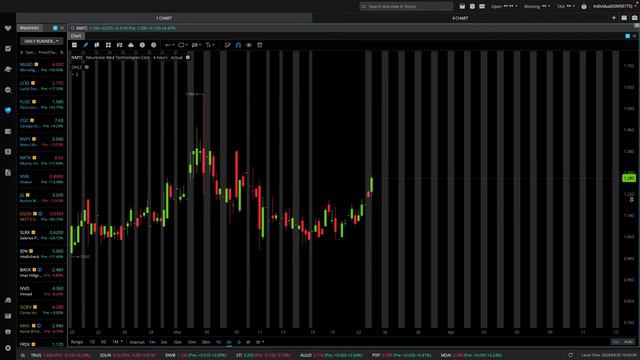Click the heart icon in left sidebar
The height and width of the screenshot is (360, 640).
(x=8, y=28)
